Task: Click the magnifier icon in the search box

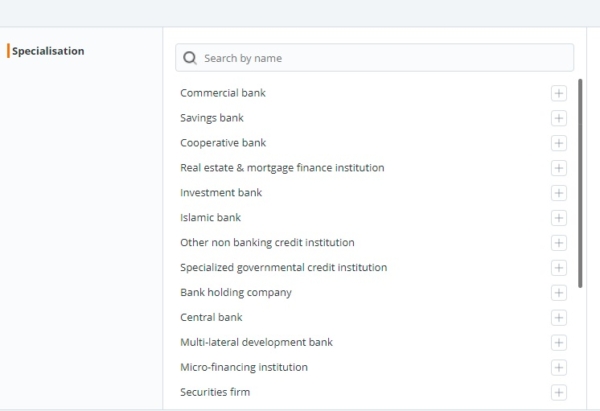Action: (x=190, y=58)
